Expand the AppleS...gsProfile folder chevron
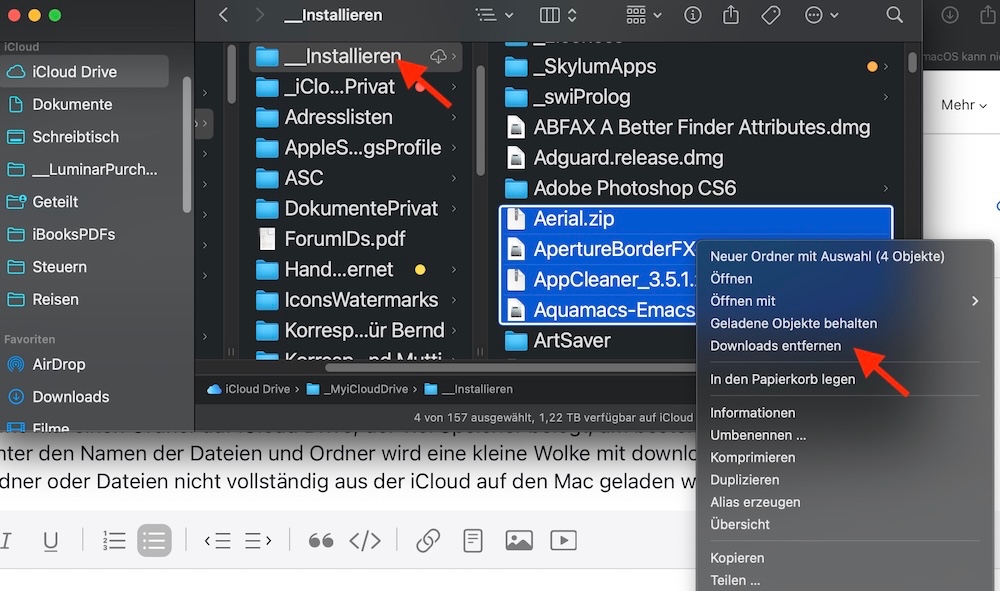The height and width of the screenshot is (591, 1000). tap(453, 147)
